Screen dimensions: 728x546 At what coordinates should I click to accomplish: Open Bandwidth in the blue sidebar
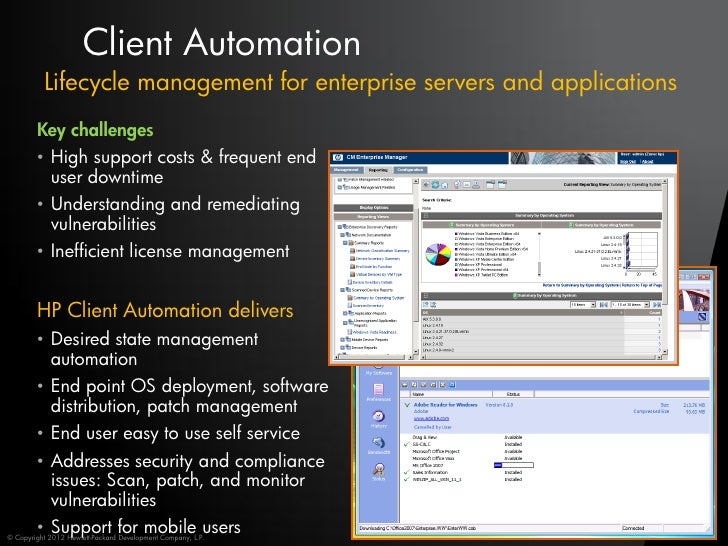378,445
